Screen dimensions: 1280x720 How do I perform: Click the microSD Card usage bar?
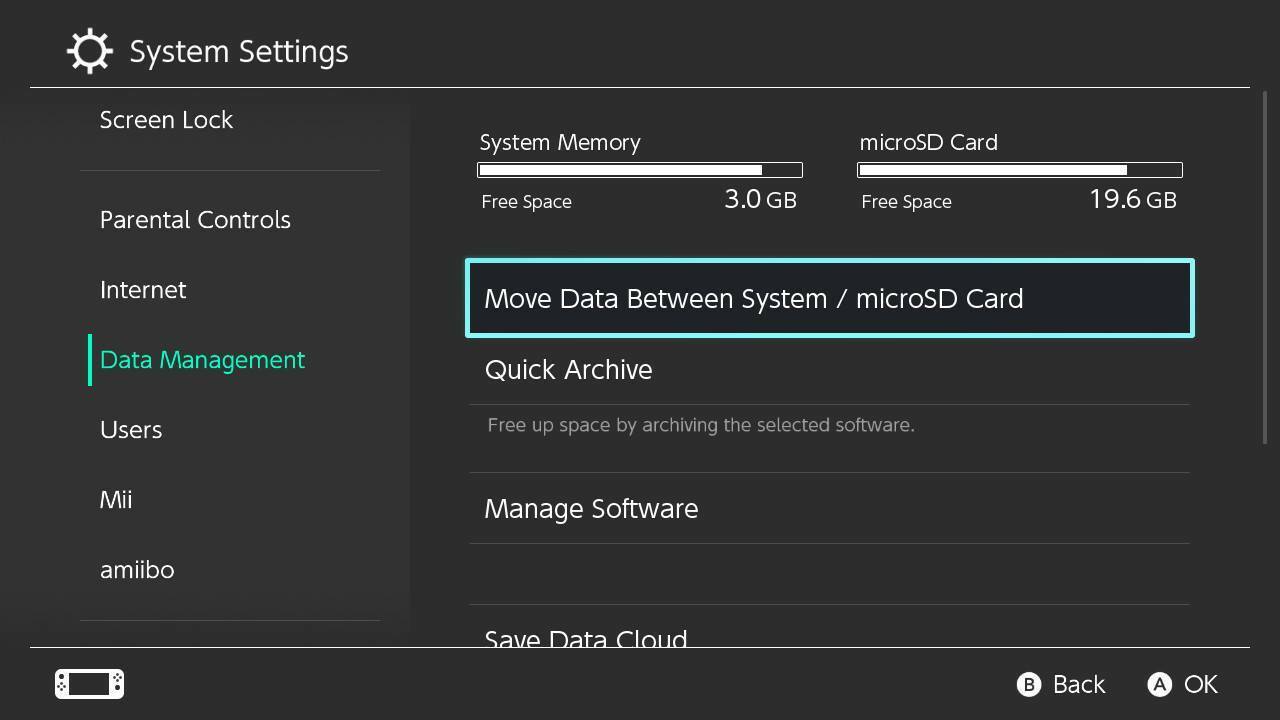1020,170
